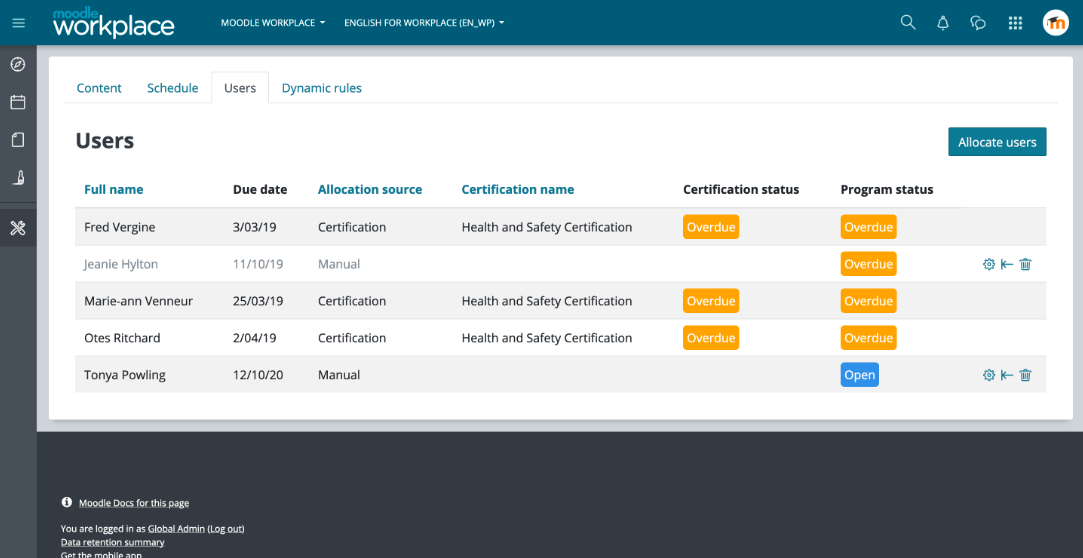Expand the MOODLE WORKPLACE dropdown
This screenshot has height=558, width=1083.
click(273, 23)
